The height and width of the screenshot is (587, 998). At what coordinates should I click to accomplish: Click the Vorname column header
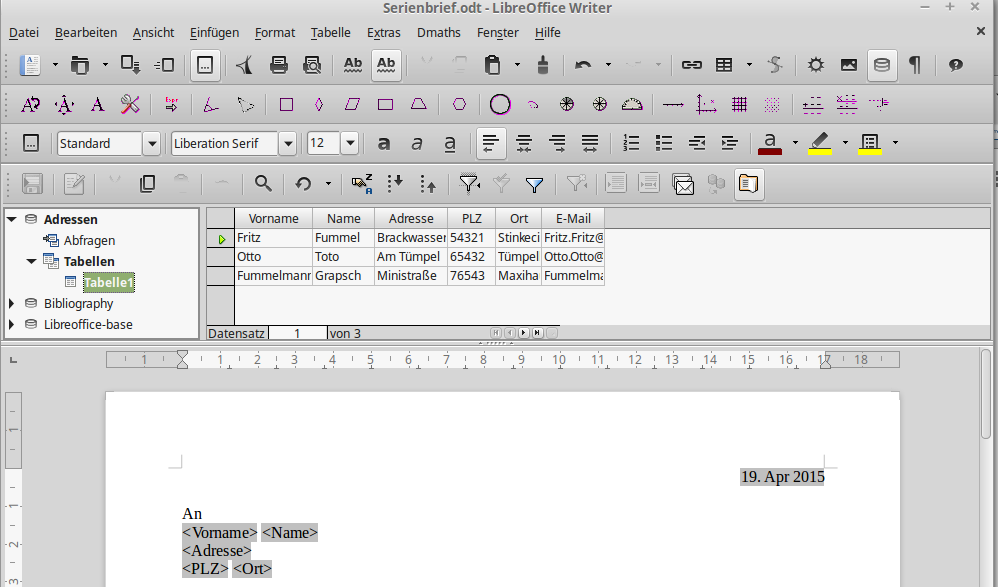[x=273, y=218]
